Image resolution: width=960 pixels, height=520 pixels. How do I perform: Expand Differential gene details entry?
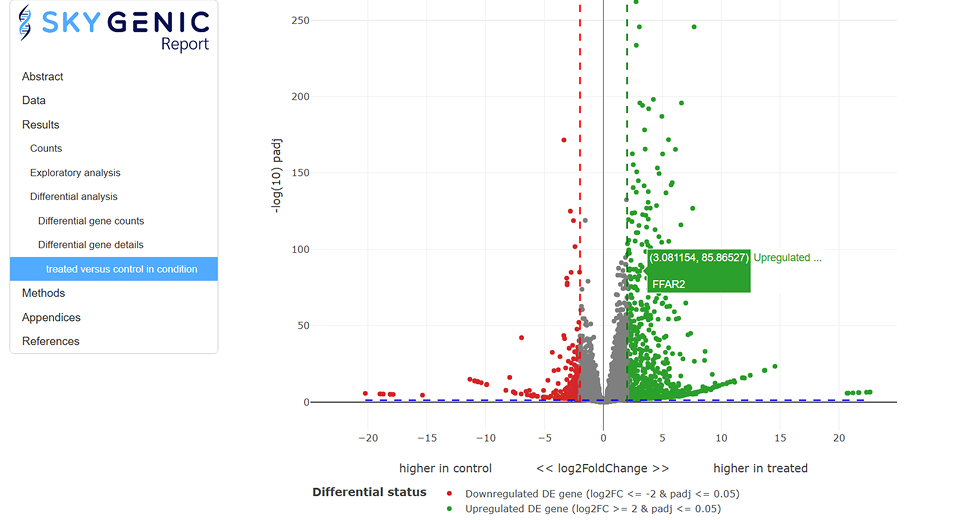[91, 245]
